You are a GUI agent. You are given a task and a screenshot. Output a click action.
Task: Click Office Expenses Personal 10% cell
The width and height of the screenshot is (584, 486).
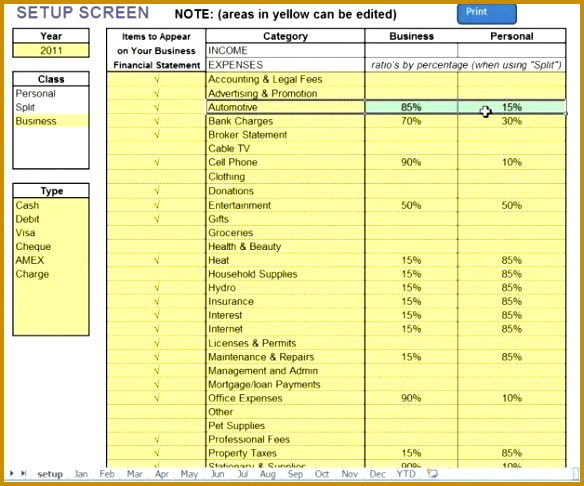pyautogui.click(x=512, y=398)
